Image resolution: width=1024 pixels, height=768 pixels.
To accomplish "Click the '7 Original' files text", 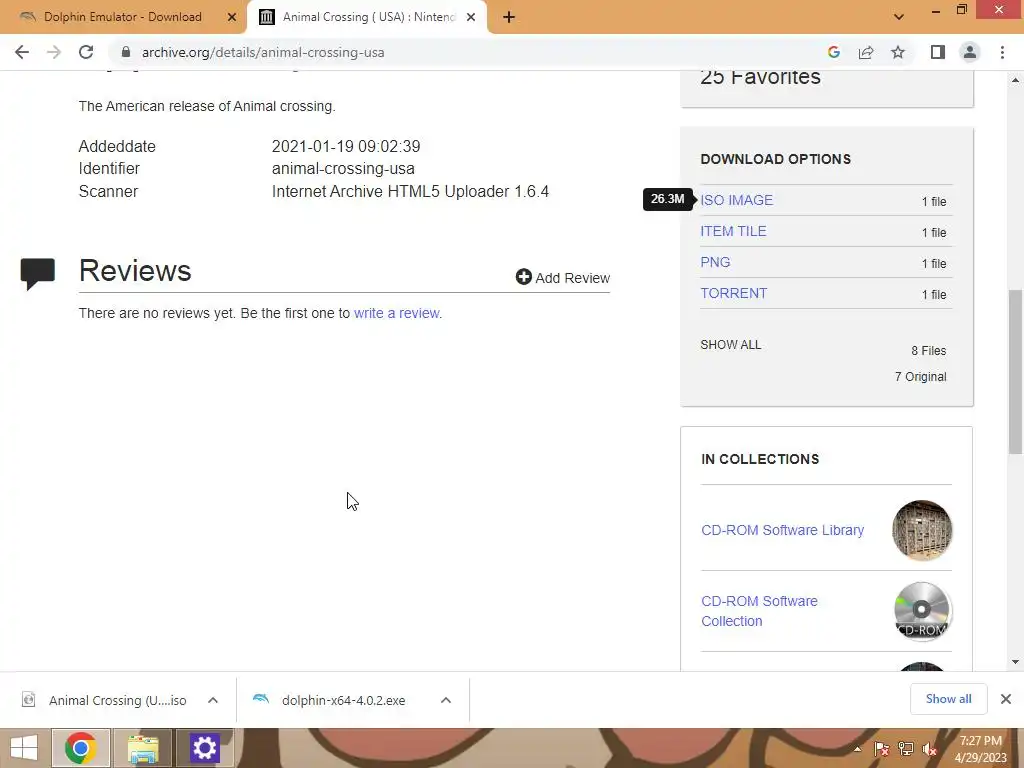I will (x=920, y=377).
